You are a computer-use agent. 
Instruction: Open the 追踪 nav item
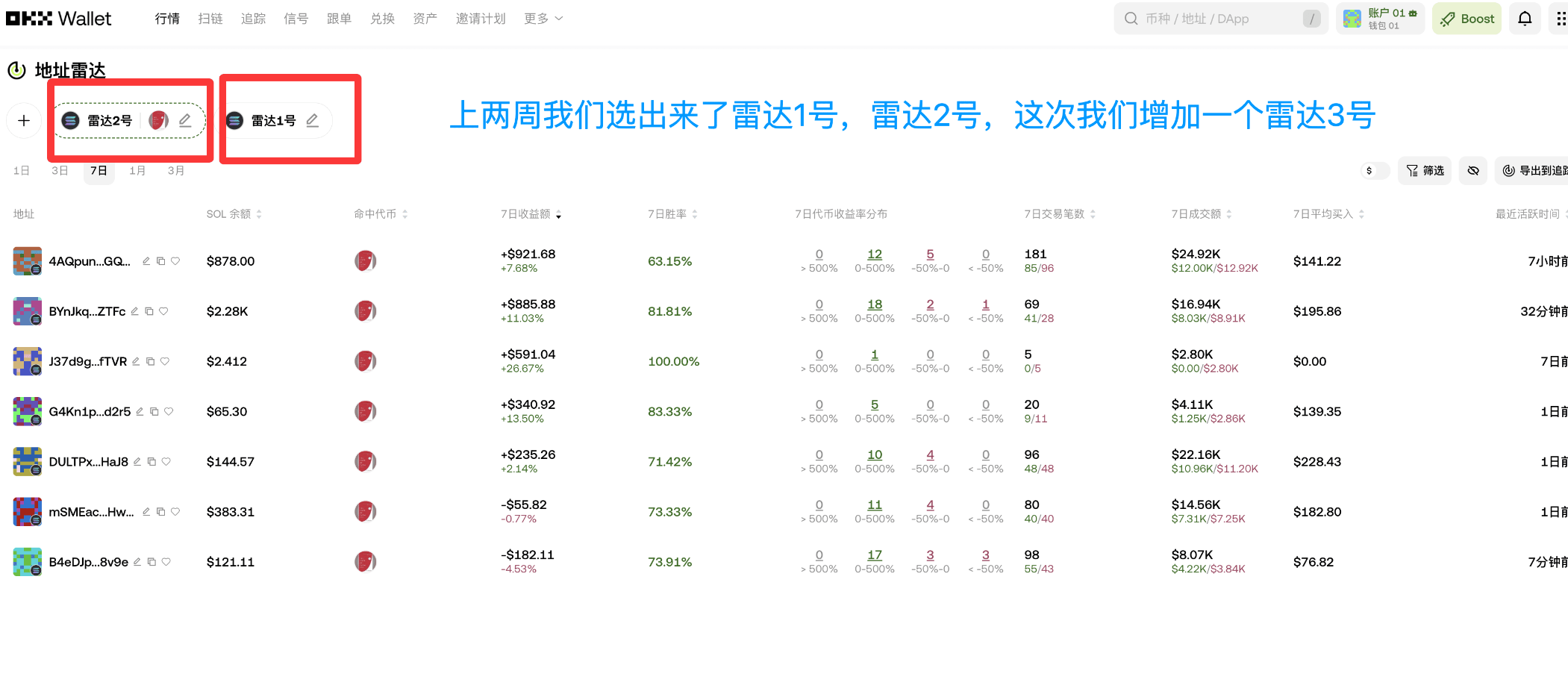pyautogui.click(x=253, y=19)
